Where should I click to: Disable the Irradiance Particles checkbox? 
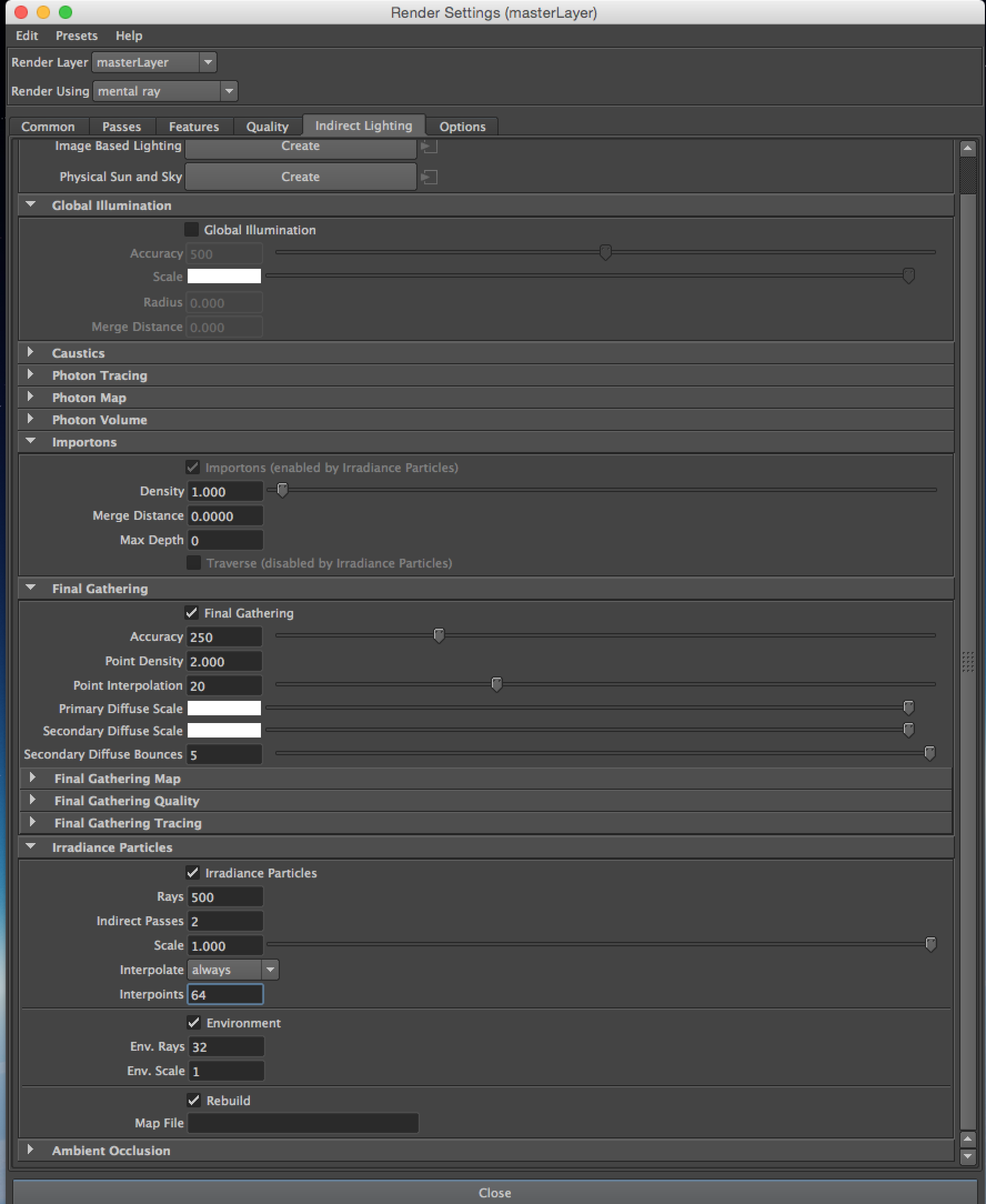[193, 872]
